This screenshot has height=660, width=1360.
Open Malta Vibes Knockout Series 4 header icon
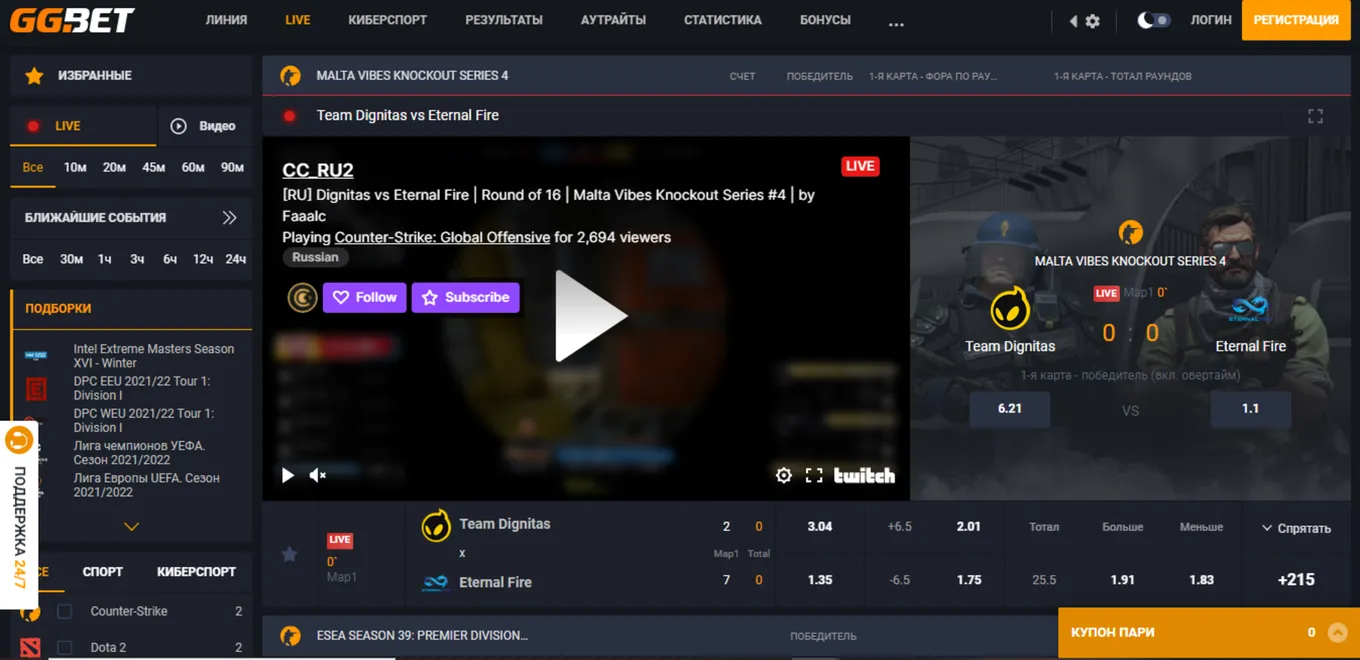290,76
